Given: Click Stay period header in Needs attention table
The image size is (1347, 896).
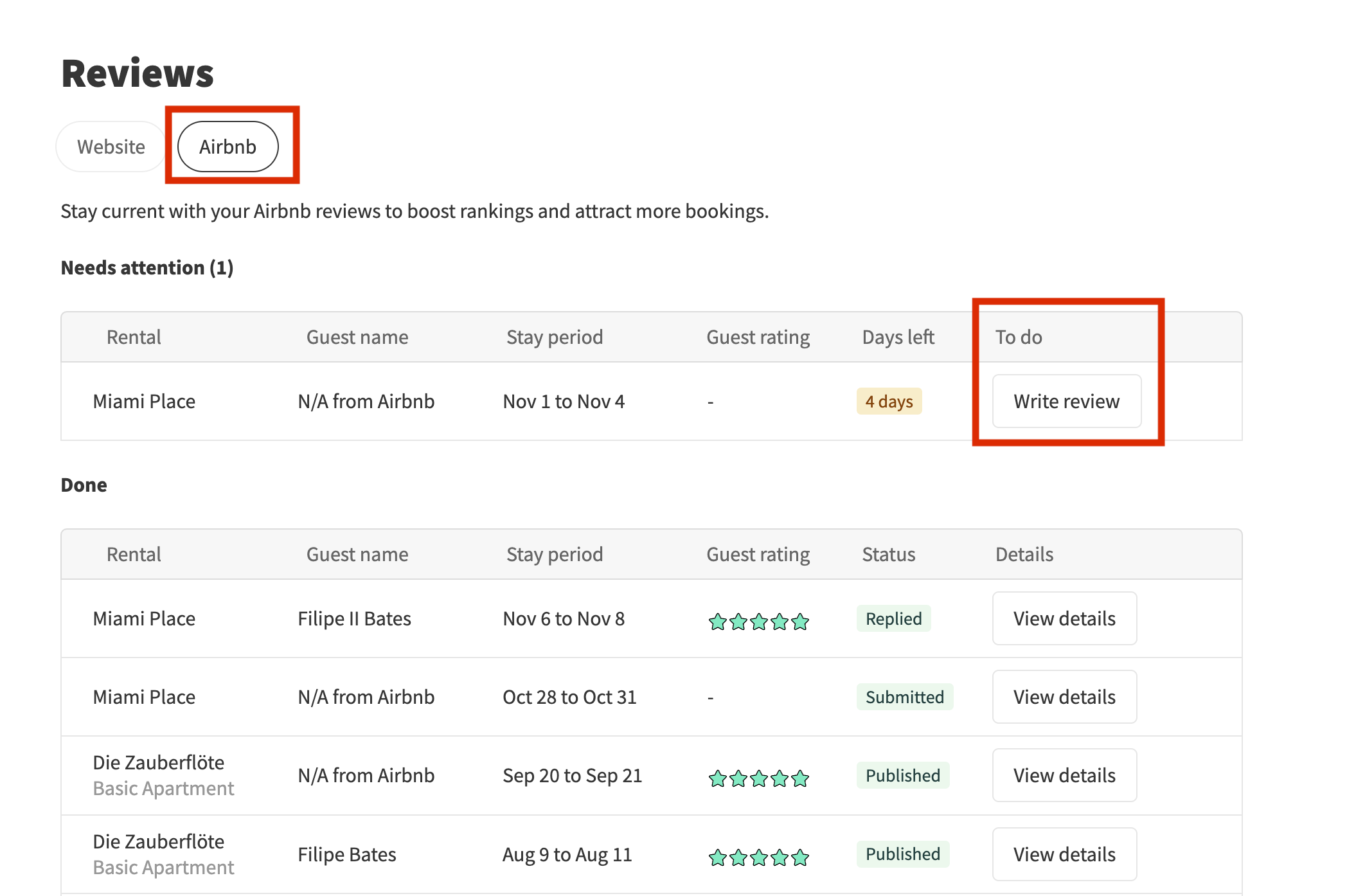Looking at the screenshot, I should (555, 337).
